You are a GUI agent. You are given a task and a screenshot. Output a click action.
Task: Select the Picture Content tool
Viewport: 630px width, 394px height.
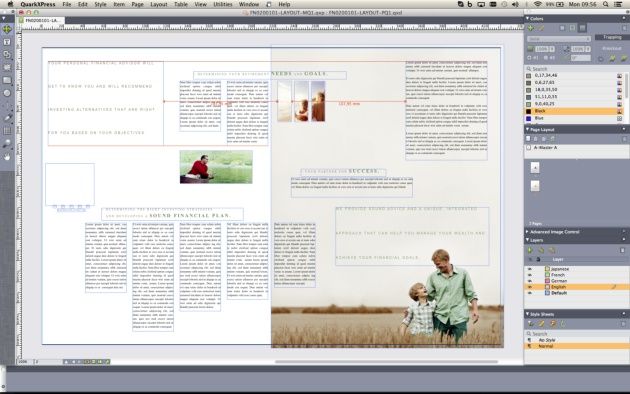coord(7,67)
